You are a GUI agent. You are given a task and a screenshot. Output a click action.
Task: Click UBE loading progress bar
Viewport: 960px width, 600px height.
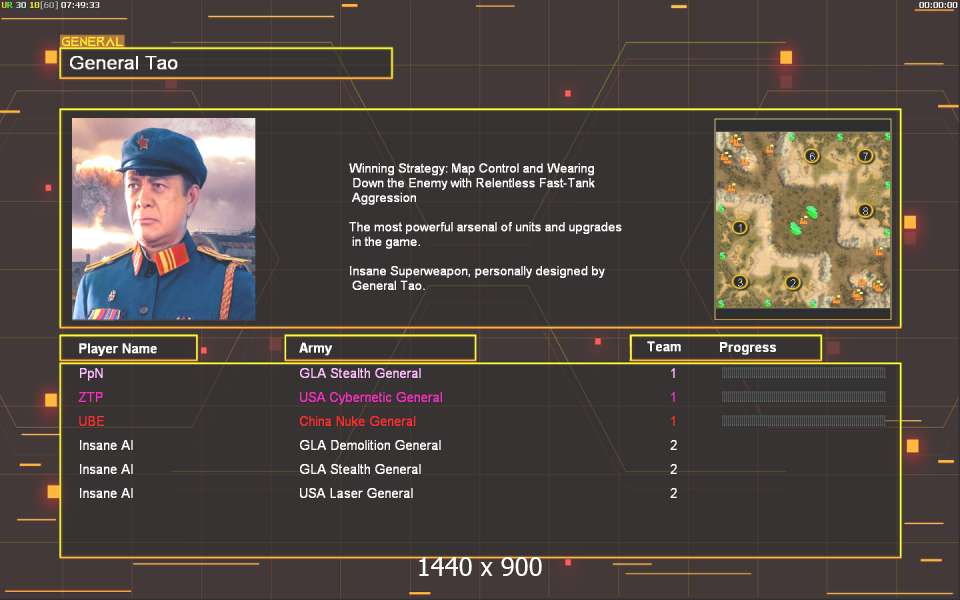click(x=803, y=421)
